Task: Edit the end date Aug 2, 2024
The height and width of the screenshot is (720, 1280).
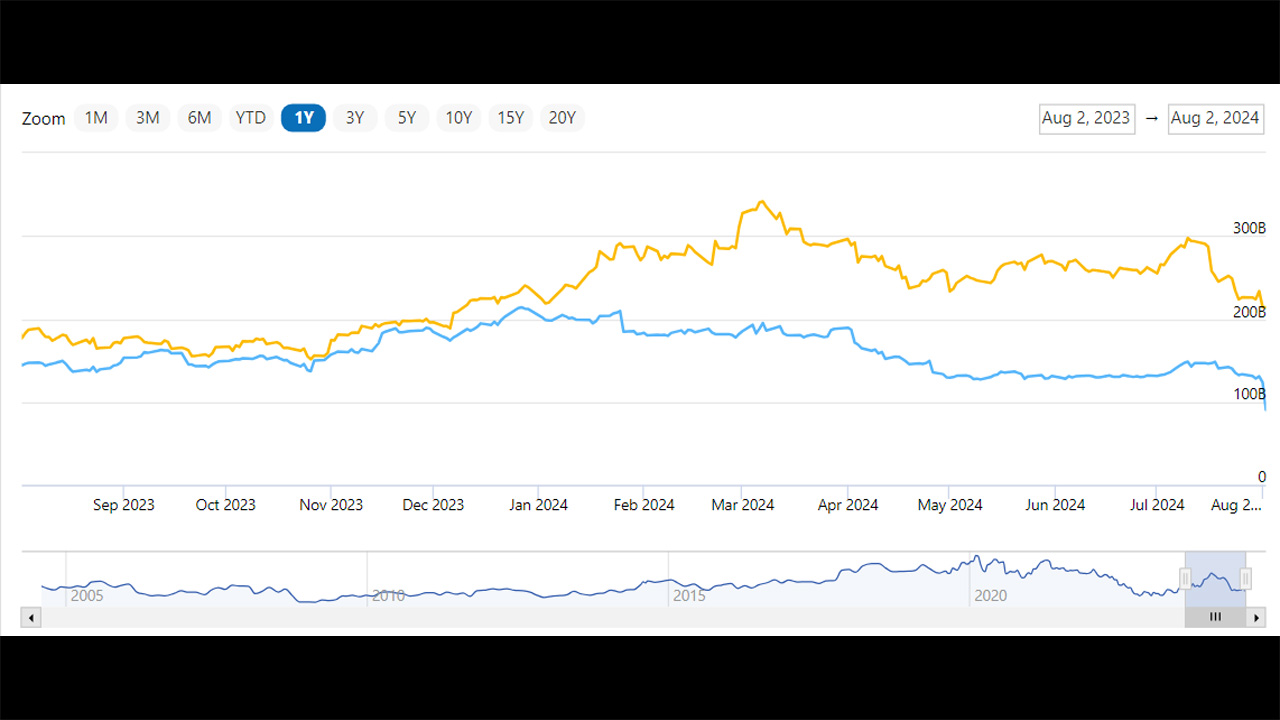Action: 1216,118
